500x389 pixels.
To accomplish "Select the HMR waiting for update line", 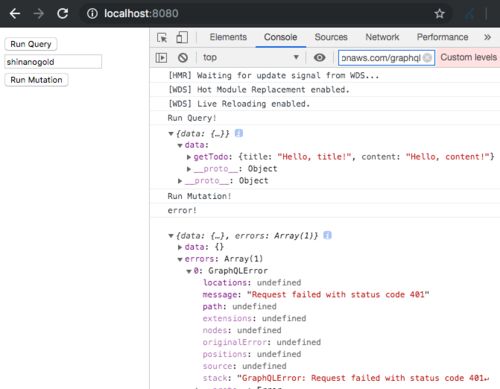I will tap(274, 76).
